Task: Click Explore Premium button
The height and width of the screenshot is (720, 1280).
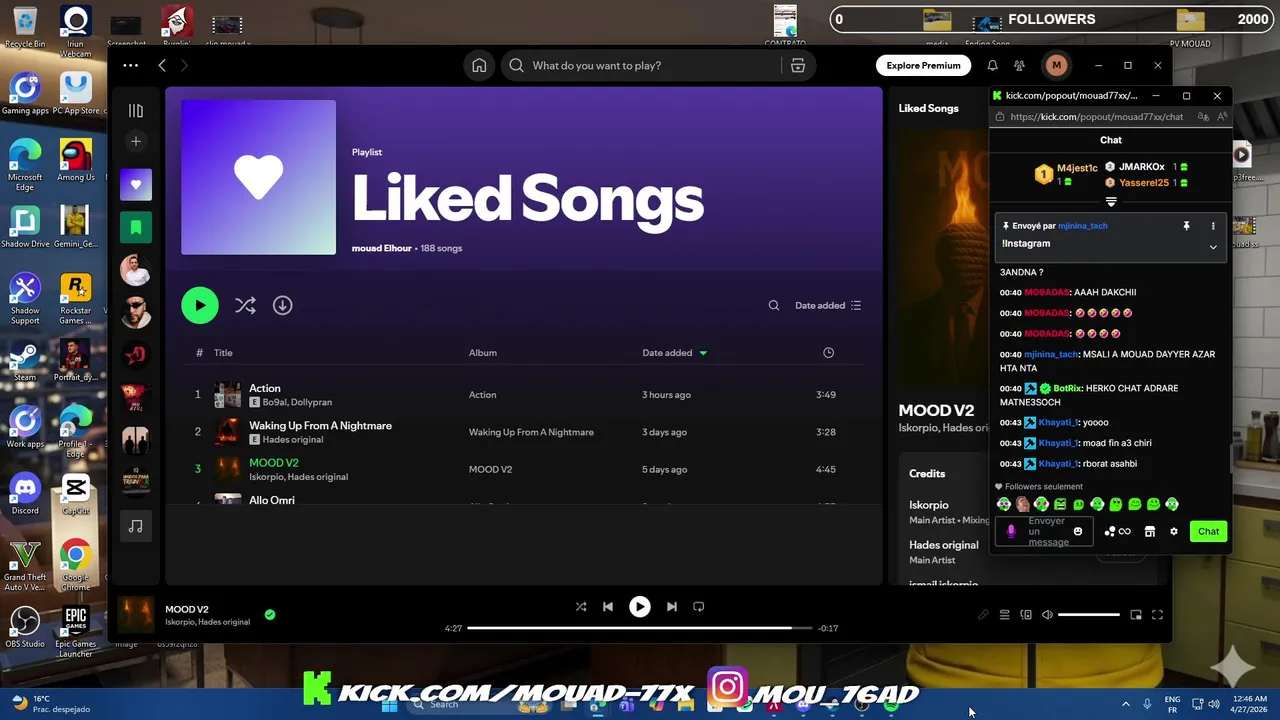Action: coord(923,65)
